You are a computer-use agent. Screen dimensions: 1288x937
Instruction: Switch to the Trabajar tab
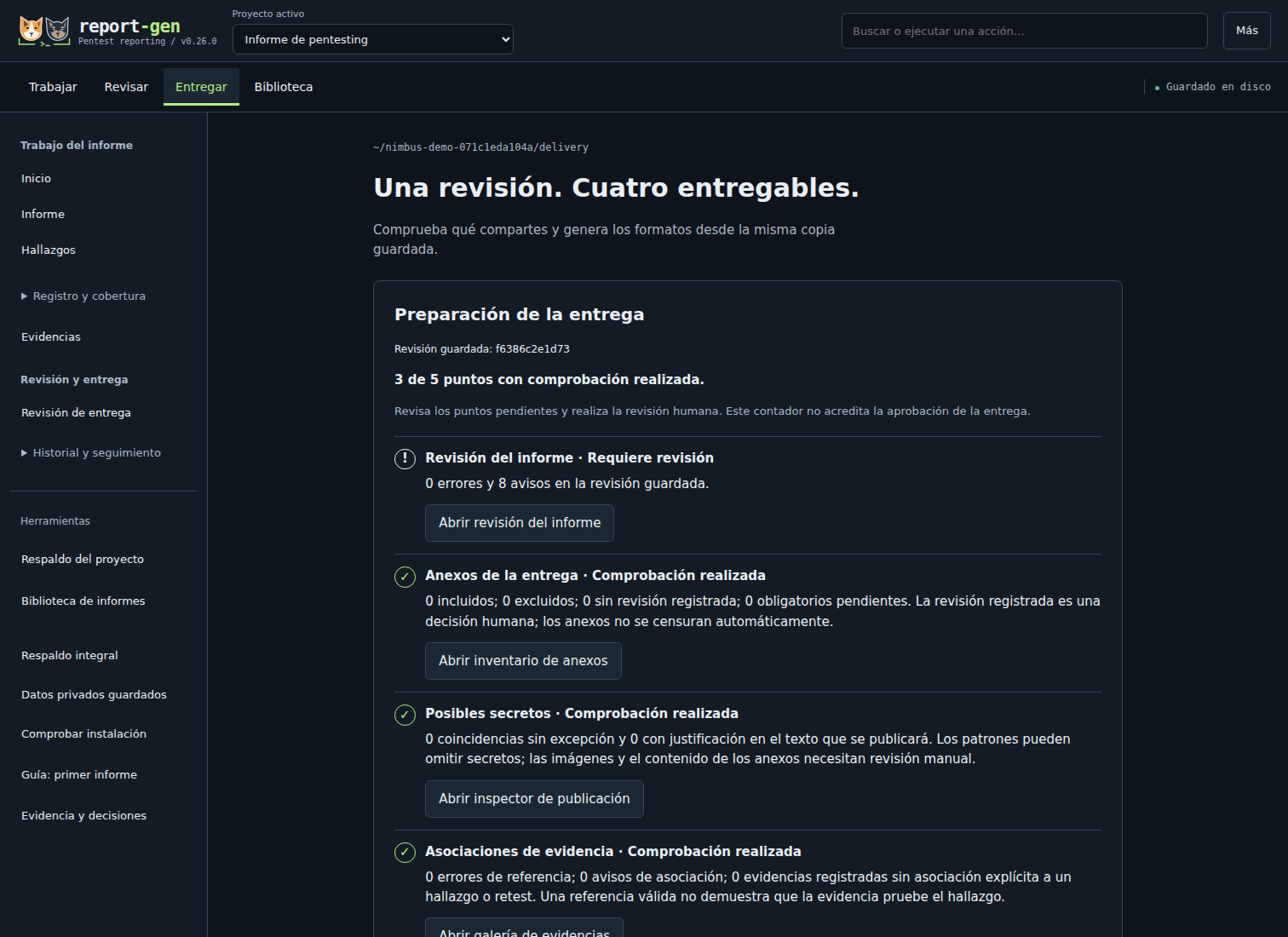(x=53, y=87)
